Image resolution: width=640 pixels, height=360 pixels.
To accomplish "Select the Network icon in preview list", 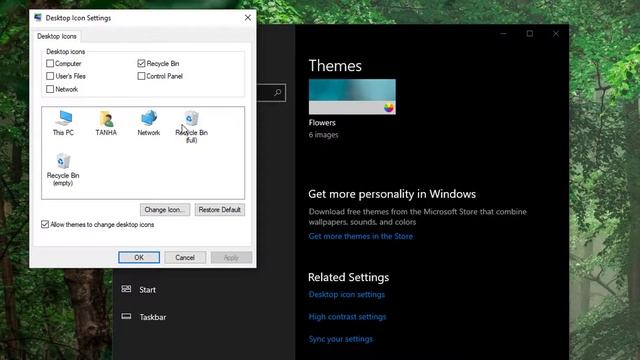I will coord(149,122).
